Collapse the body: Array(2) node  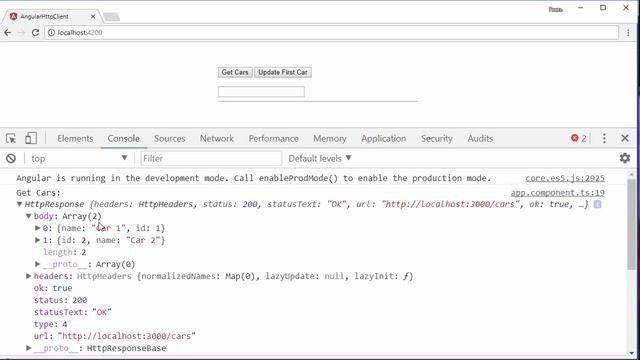29,216
